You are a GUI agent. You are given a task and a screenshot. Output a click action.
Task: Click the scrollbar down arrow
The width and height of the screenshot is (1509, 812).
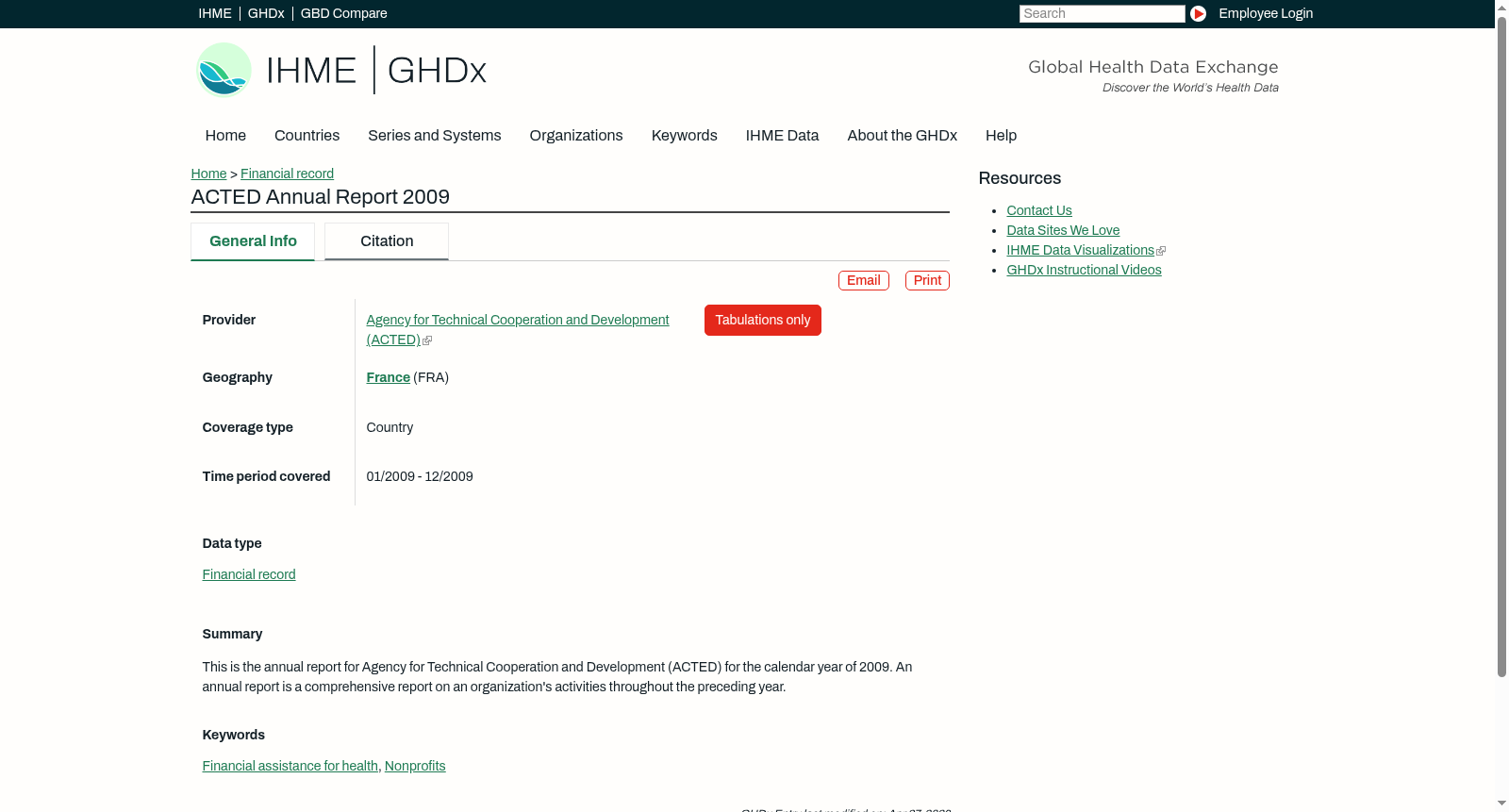pyautogui.click(x=1501, y=804)
